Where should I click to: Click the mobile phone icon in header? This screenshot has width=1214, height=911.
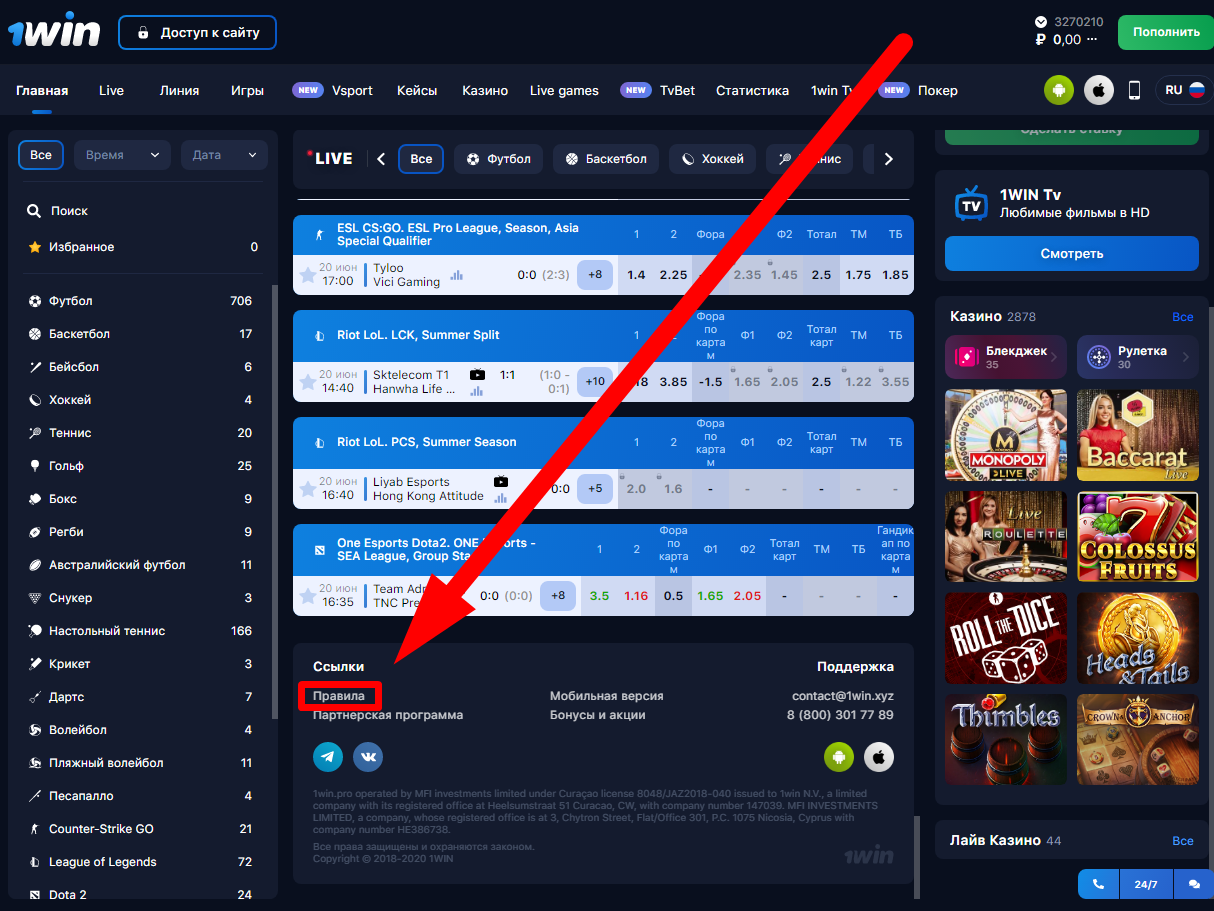(1134, 90)
